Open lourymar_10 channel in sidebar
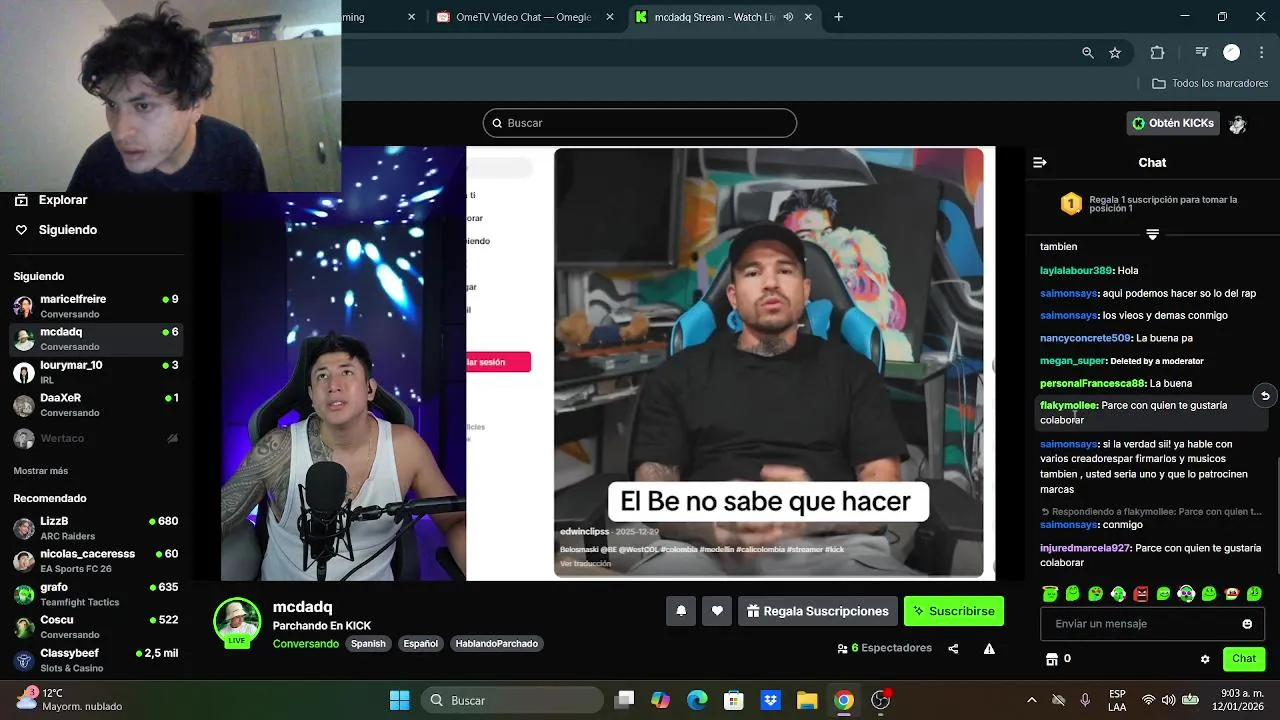This screenshot has height=720, width=1280. [96, 372]
